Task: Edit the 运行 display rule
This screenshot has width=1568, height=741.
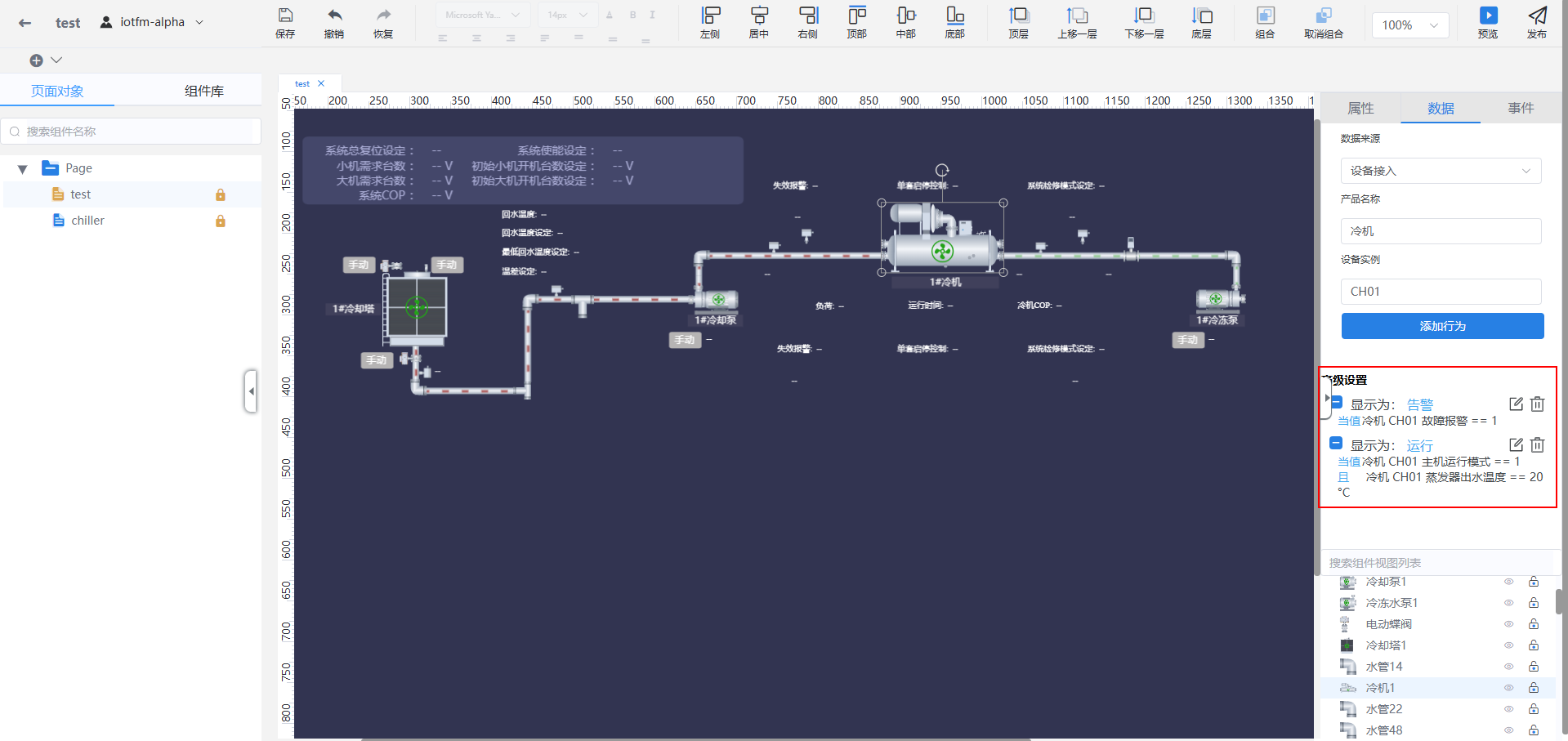Action: pyautogui.click(x=1516, y=444)
